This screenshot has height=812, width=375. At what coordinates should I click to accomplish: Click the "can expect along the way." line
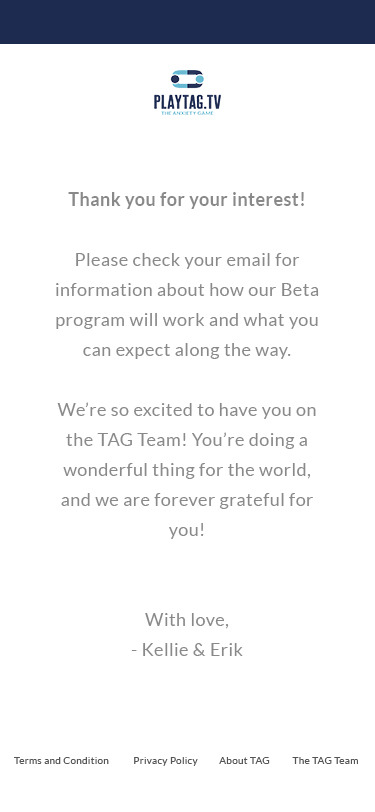(x=187, y=350)
